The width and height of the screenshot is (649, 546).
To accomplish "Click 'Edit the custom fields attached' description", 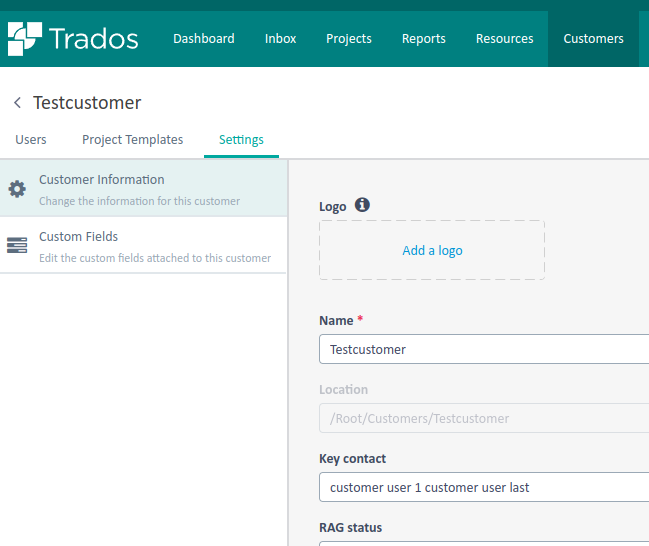I will pyautogui.click(x=155, y=258).
